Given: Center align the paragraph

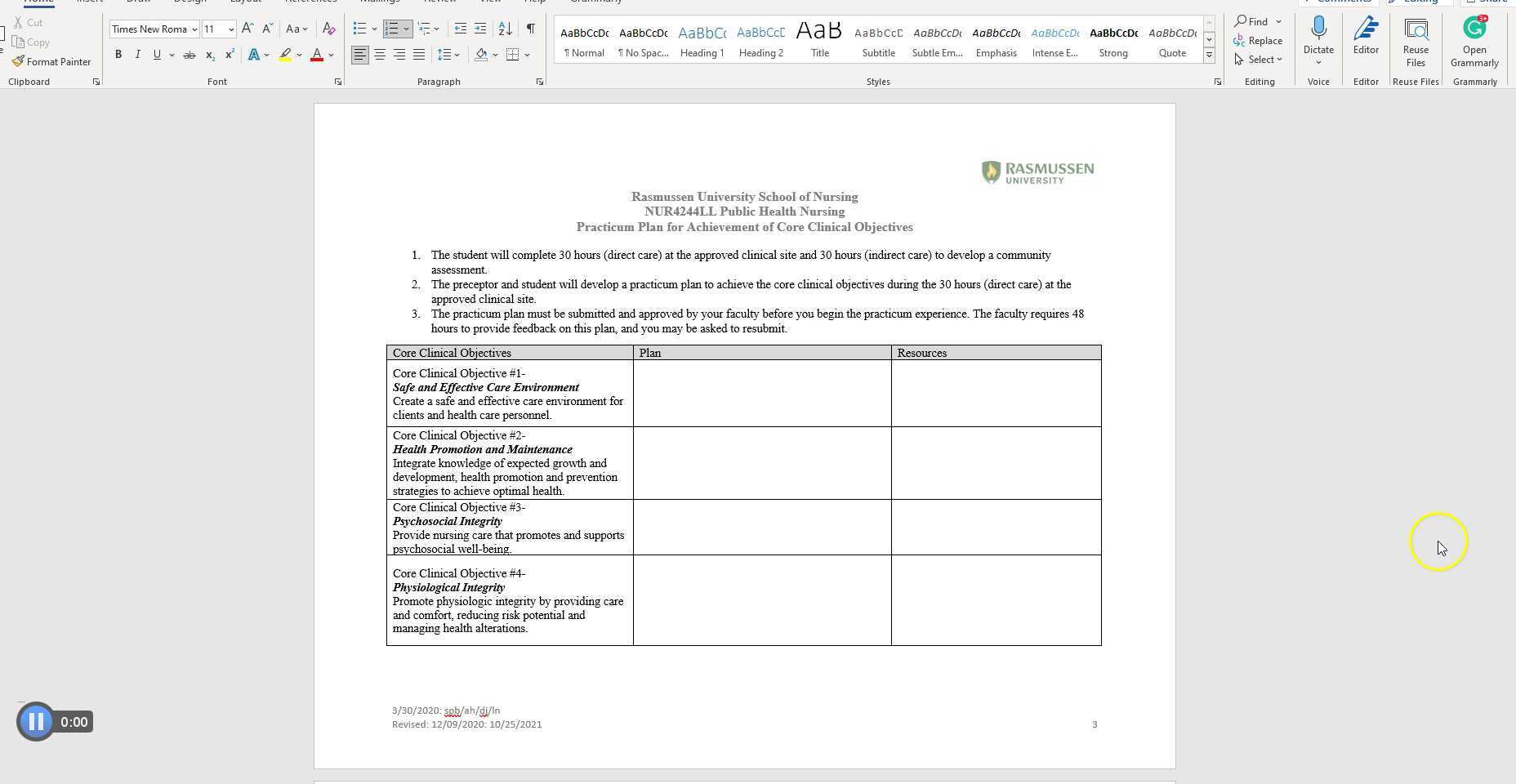Looking at the screenshot, I should (x=379, y=55).
